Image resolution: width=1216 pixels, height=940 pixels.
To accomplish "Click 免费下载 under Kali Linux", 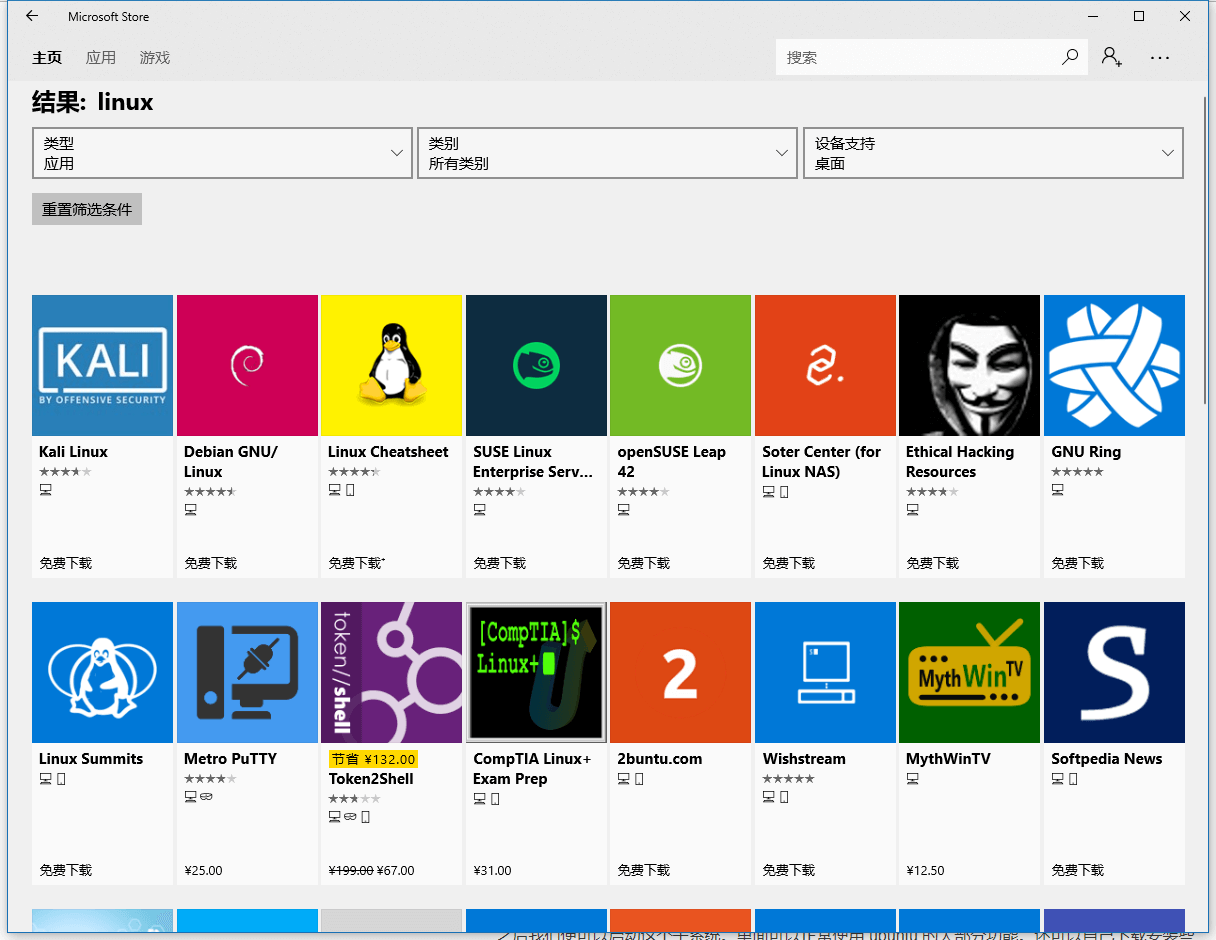I will click(x=65, y=563).
